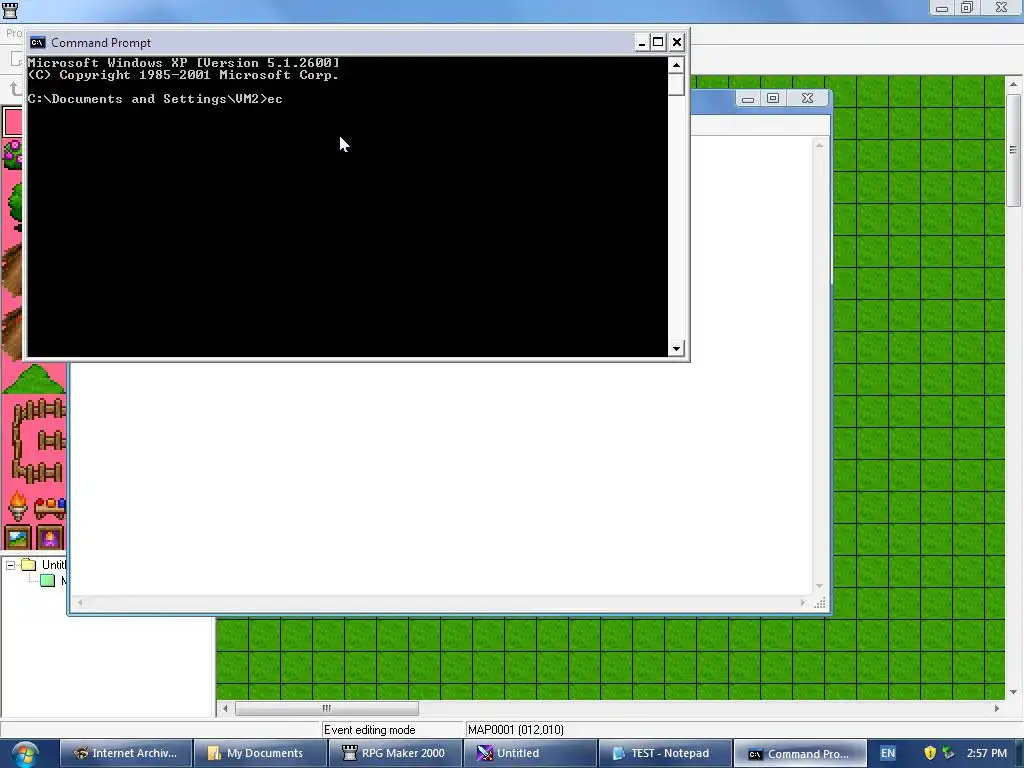Click the Command Prompt down scroll arrow
Image resolution: width=1024 pixels, height=768 pixels.
pyautogui.click(x=676, y=348)
